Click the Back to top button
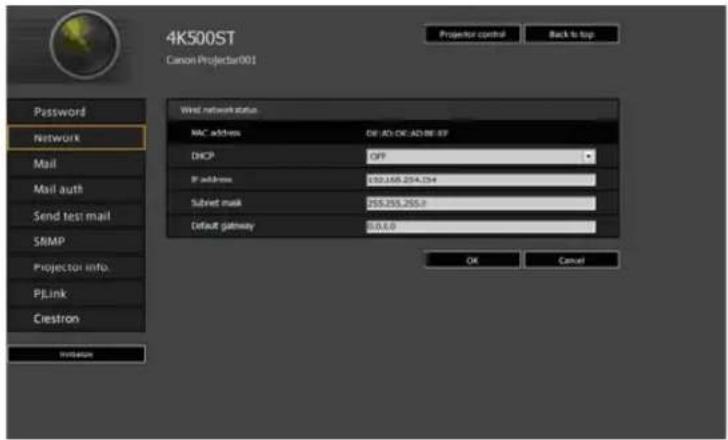 pyautogui.click(x=572, y=34)
